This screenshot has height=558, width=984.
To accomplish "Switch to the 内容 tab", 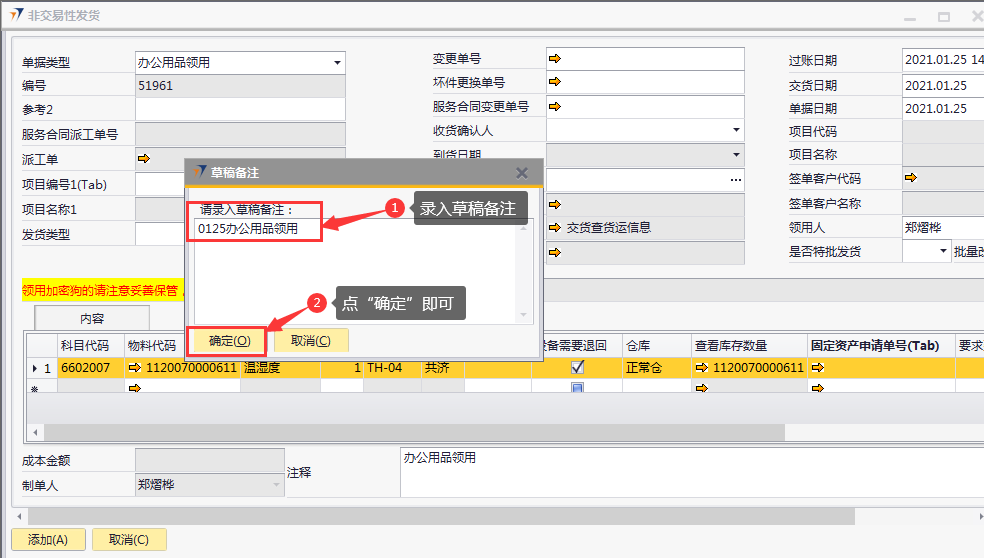I will 92,318.
